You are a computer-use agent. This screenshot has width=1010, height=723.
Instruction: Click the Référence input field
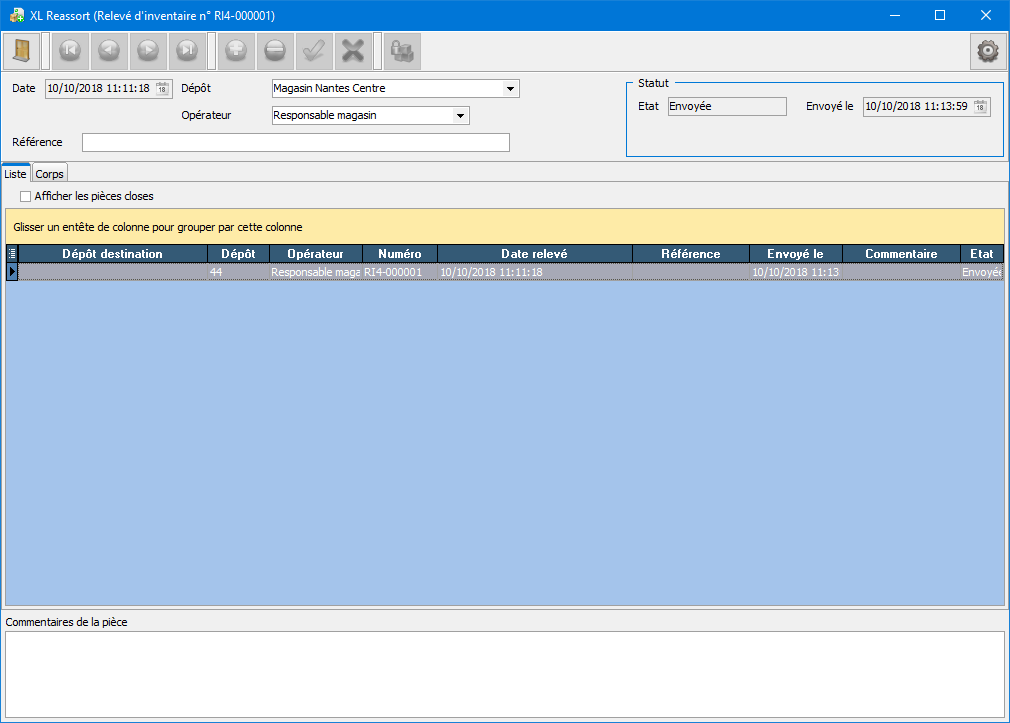(296, 142)
